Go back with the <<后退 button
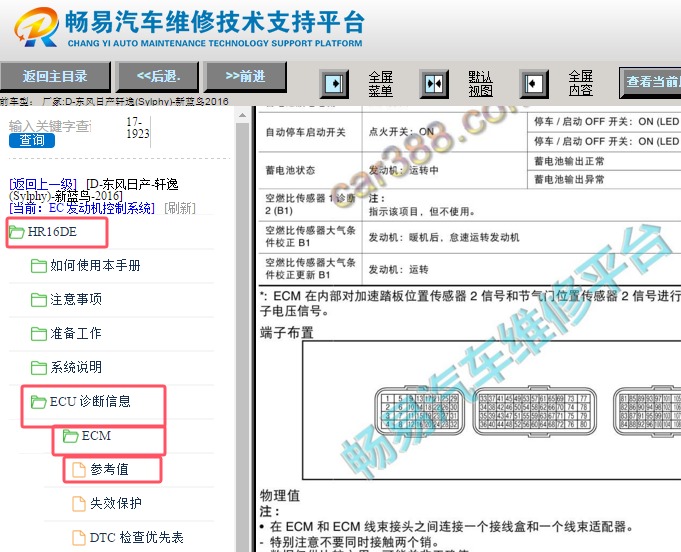 tap(158, 76)
